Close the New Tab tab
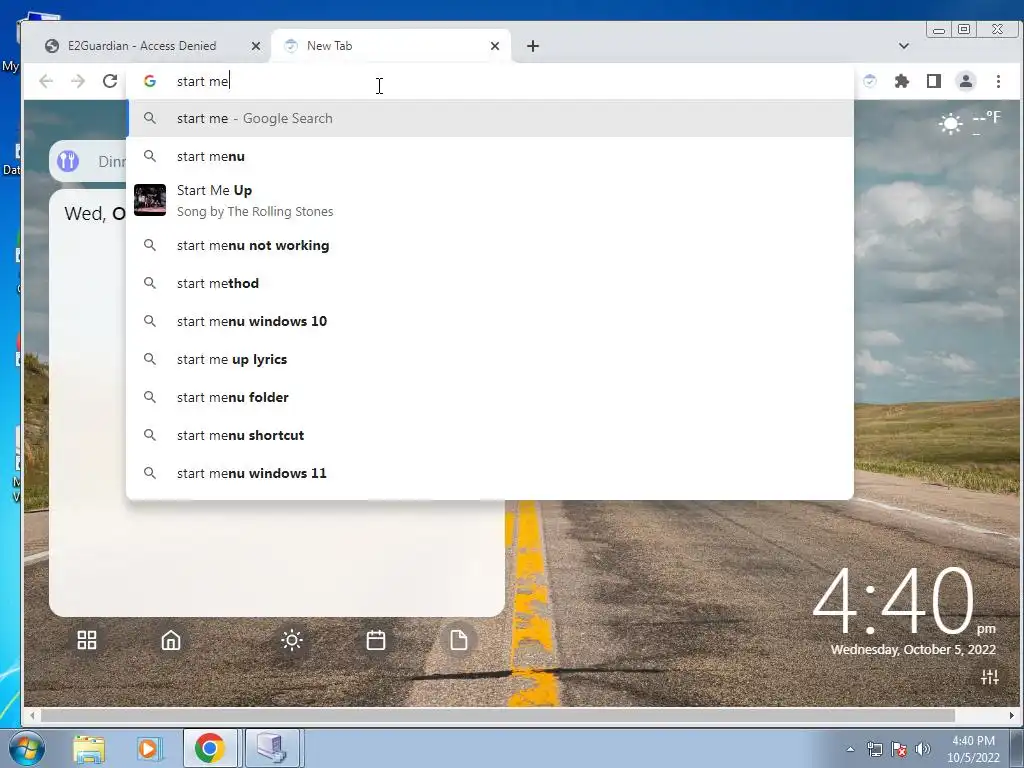Viewport: 1024px width, 768px height. coord(495,46)
